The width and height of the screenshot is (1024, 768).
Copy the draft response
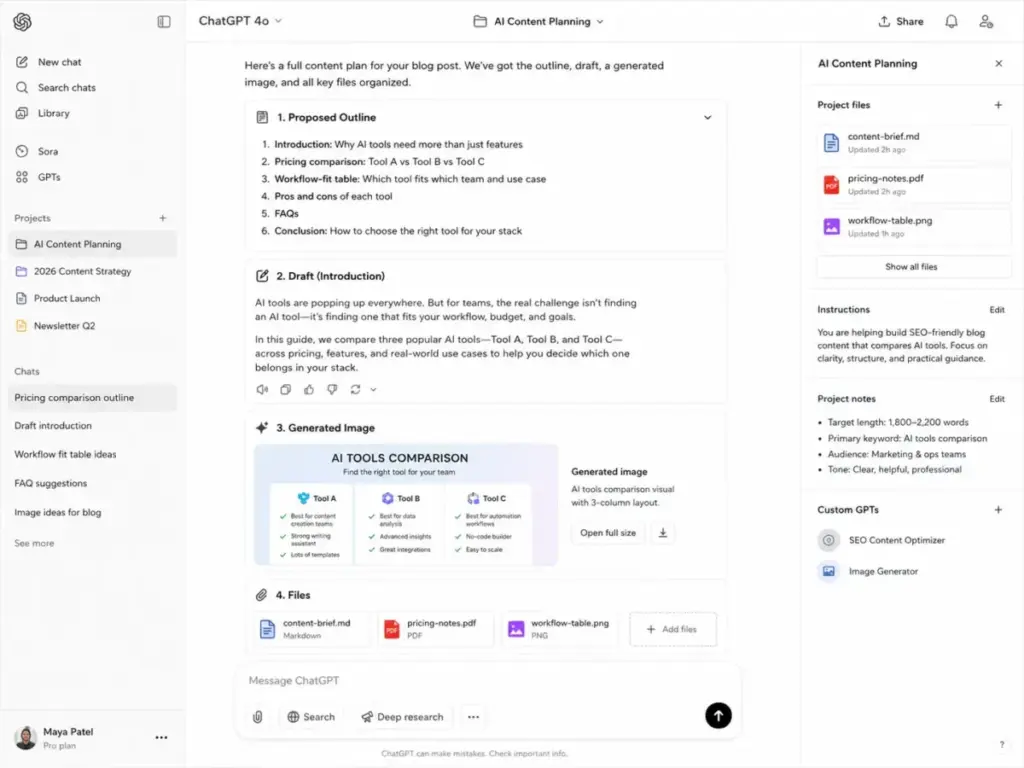tap(285, 389)
